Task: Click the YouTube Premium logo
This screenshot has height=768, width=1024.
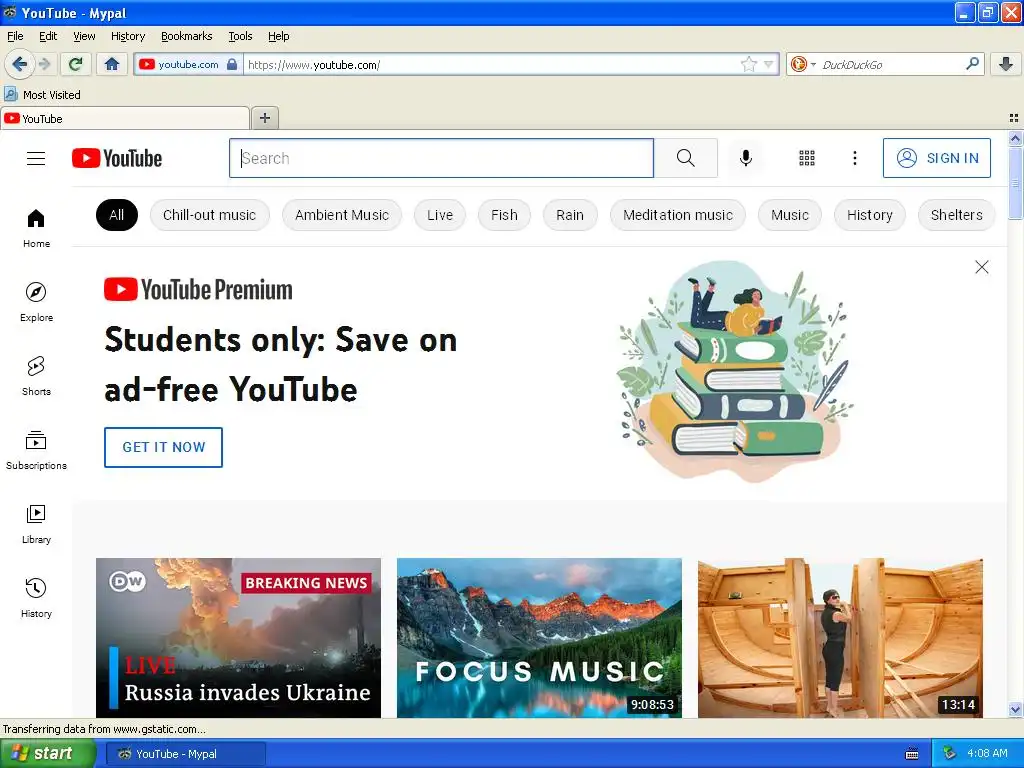Action: [198, 289]
